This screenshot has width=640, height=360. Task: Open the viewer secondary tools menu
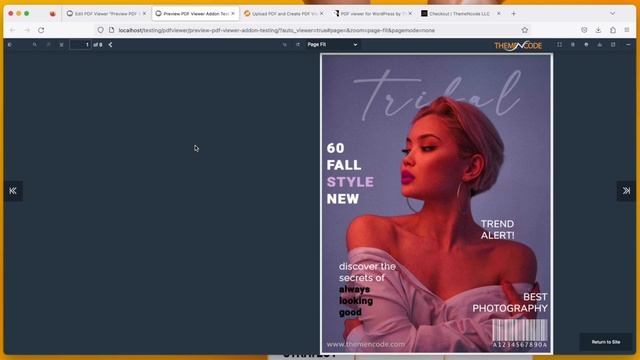tap(628, 44)
